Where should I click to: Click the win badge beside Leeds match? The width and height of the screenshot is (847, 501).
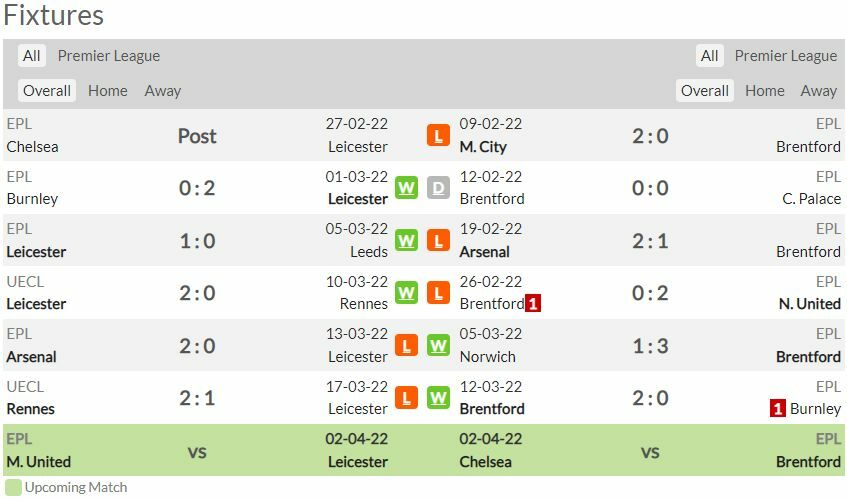tap(406, 240)
